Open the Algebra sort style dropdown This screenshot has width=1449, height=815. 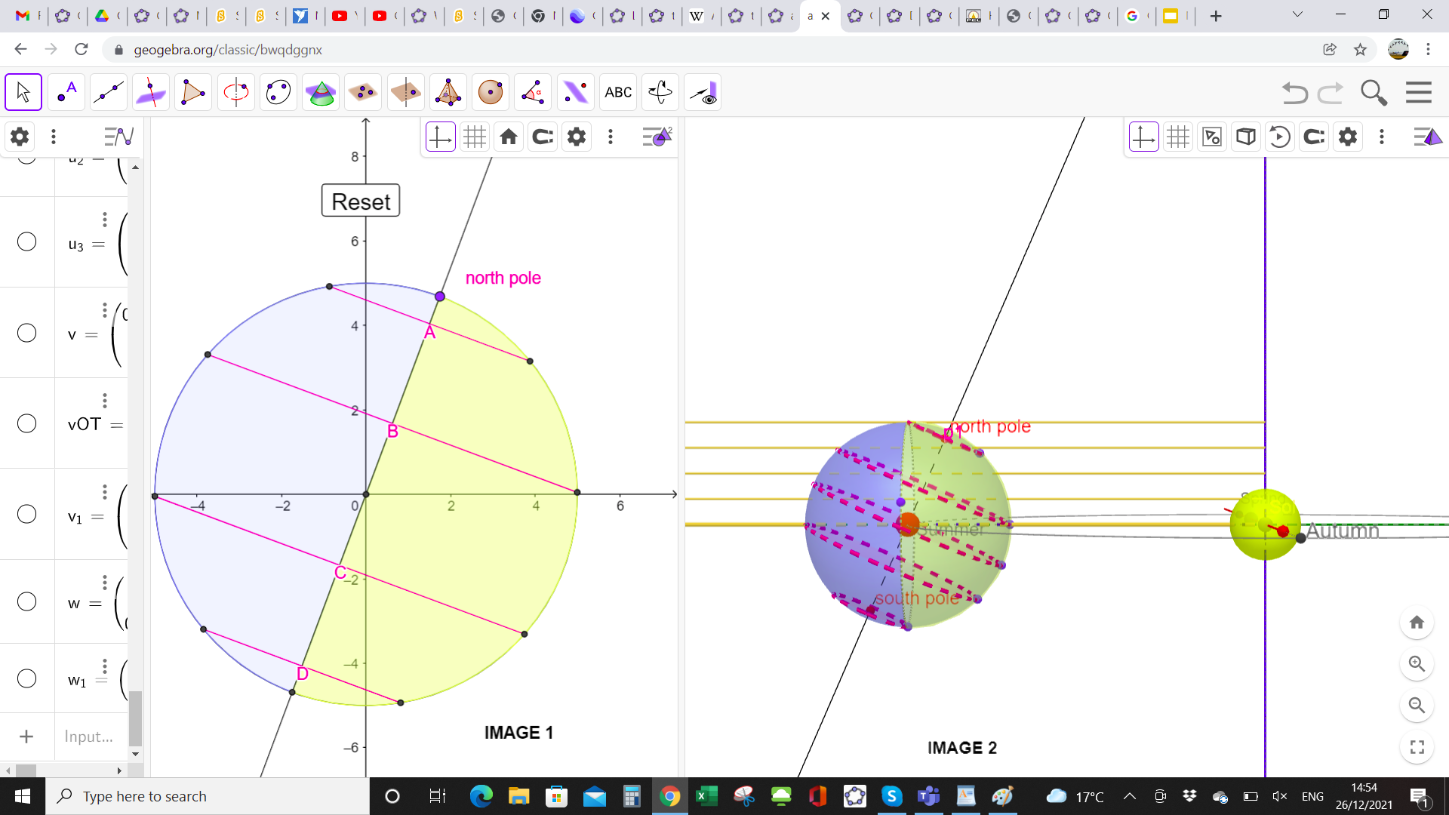[119, 137]
